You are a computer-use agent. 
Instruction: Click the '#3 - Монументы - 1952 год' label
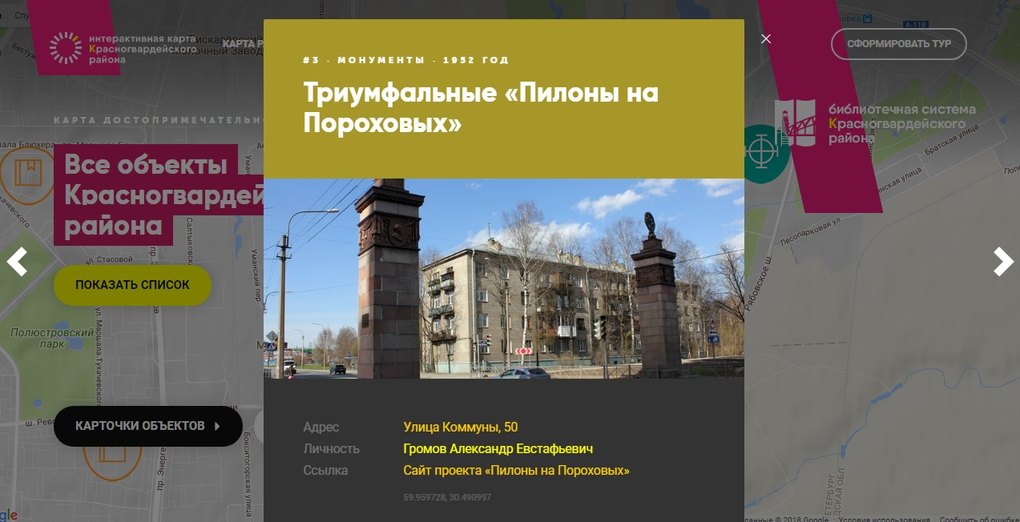point(406,60)
